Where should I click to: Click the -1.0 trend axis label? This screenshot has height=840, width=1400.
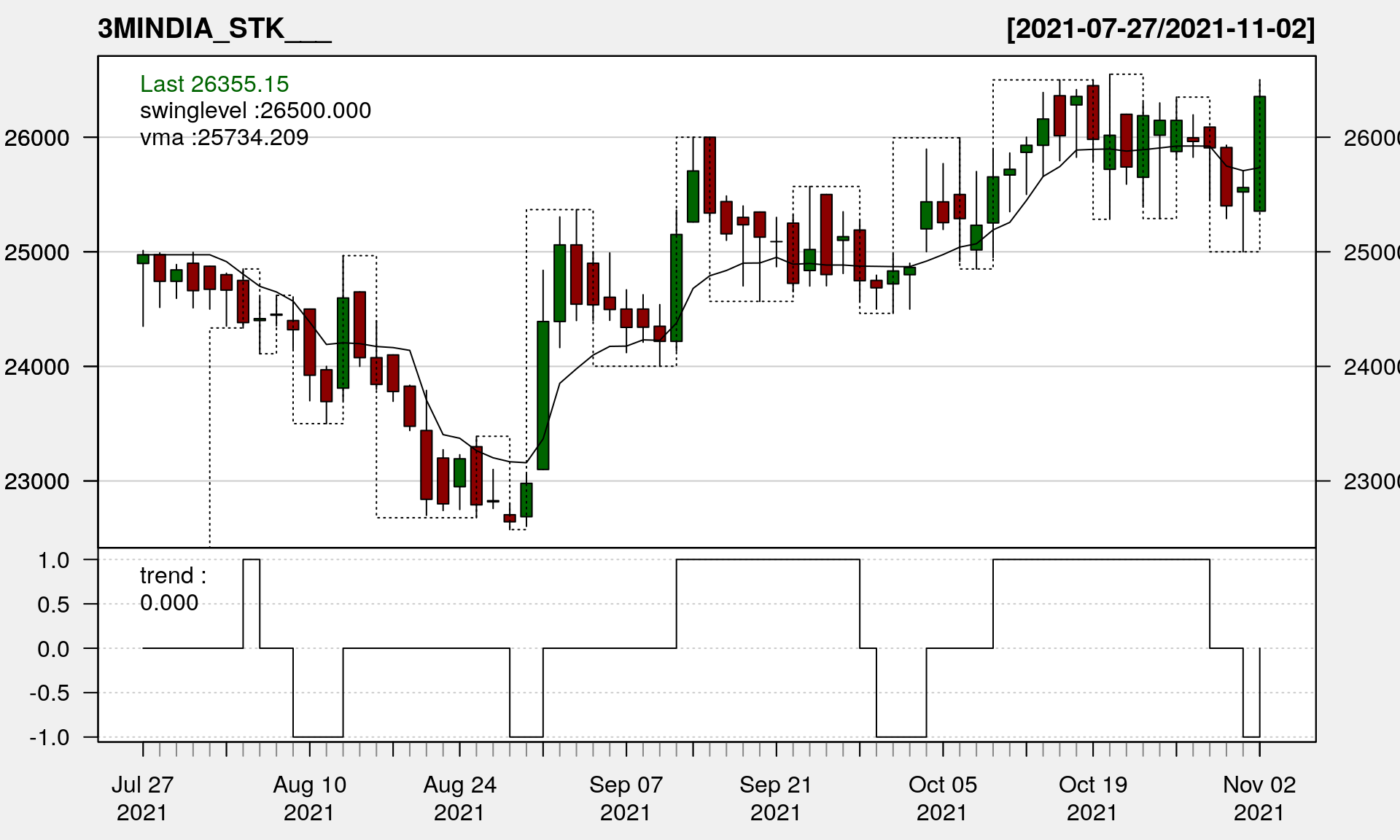[x=50, y=738]
